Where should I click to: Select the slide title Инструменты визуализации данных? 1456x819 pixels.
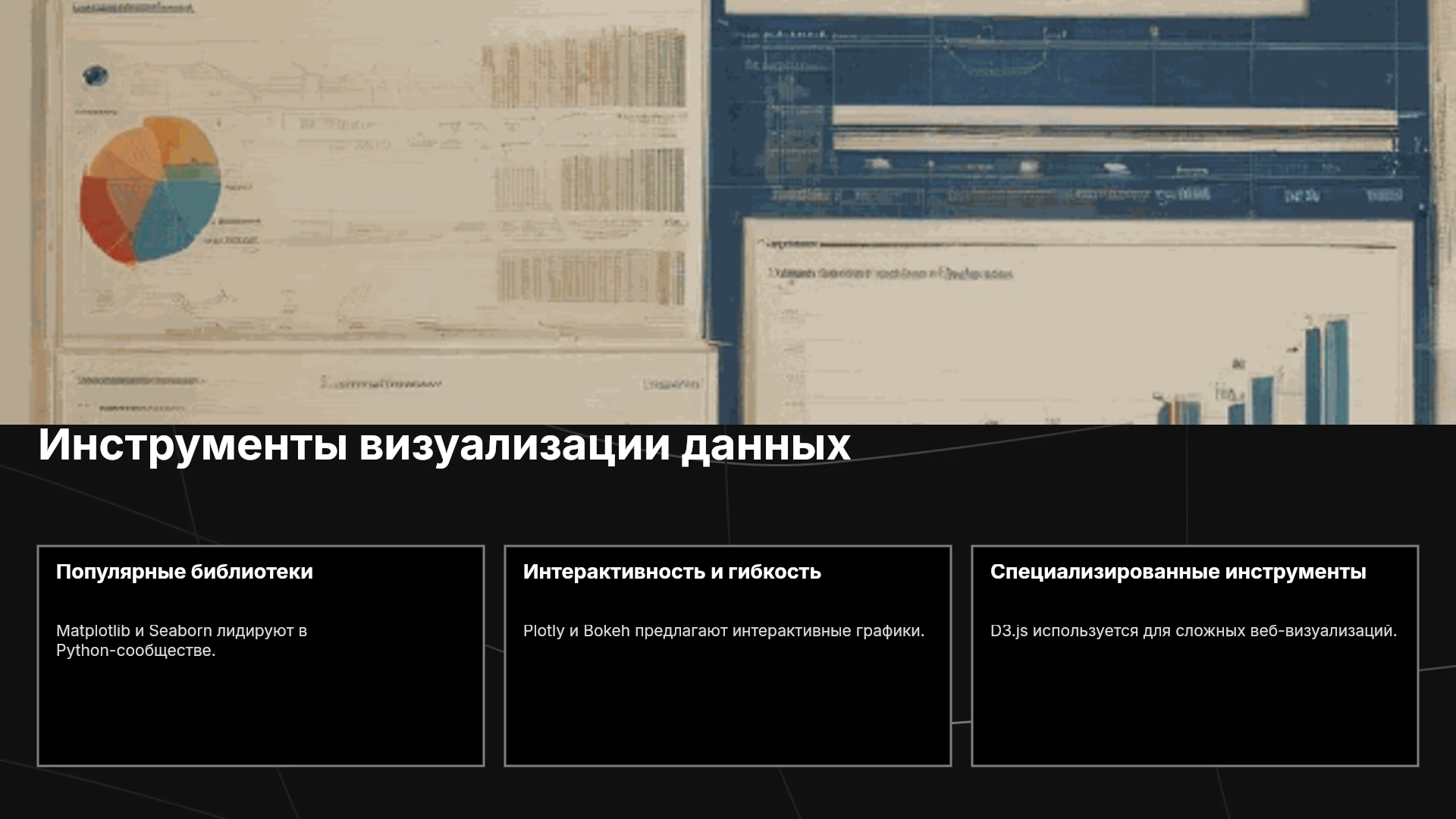tap(444, 444)
